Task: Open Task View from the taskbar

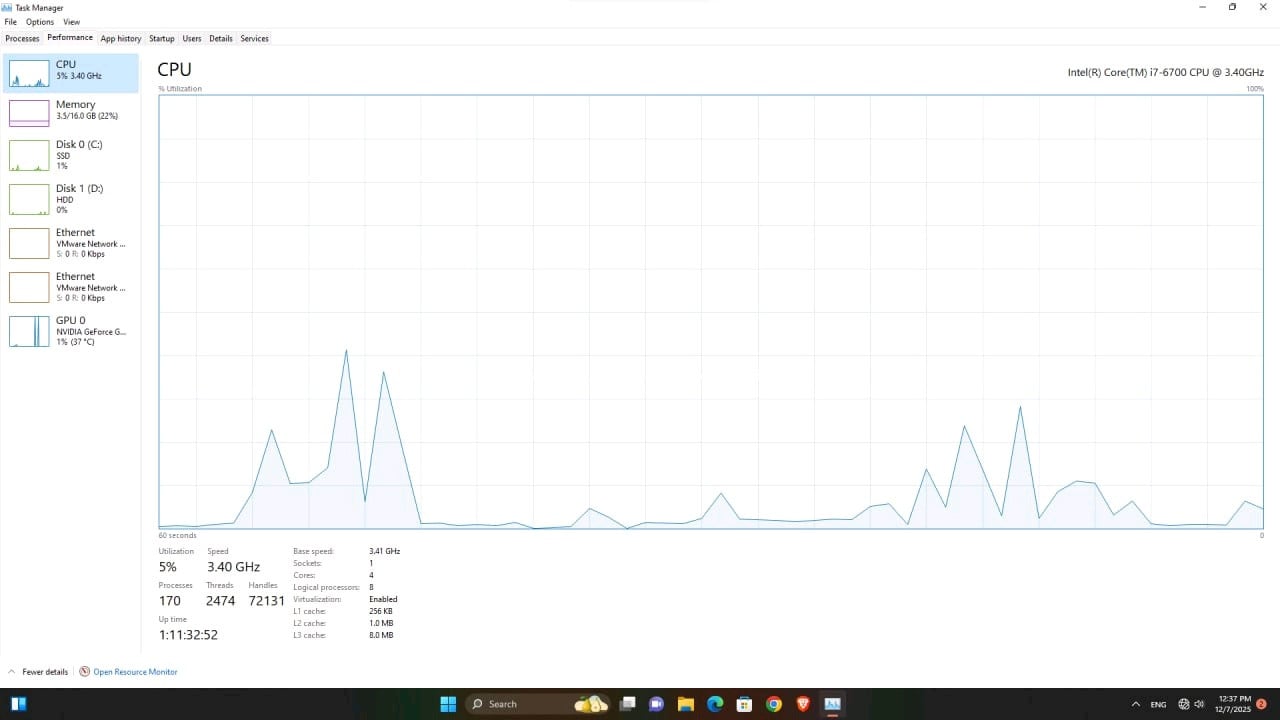Action: (628, 704)
